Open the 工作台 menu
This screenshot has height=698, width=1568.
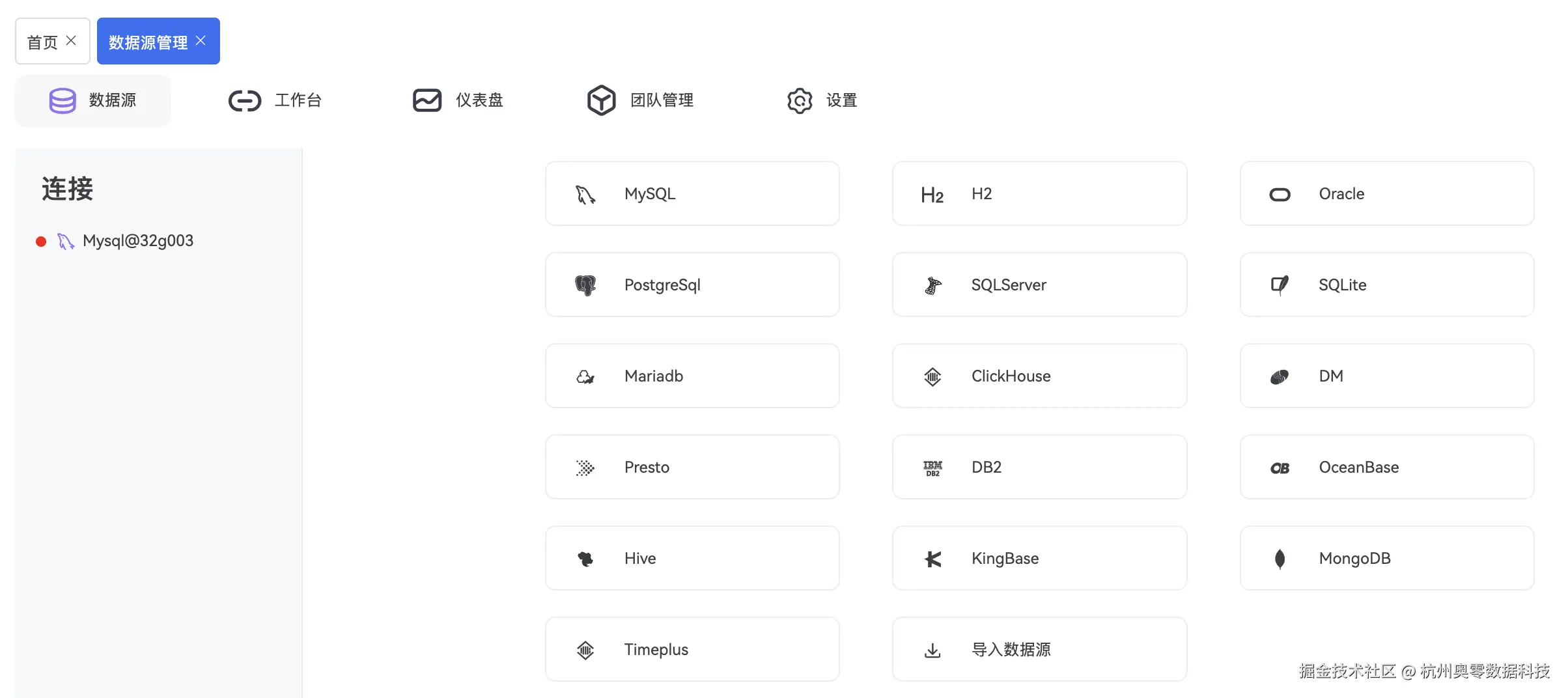point(275,100)
